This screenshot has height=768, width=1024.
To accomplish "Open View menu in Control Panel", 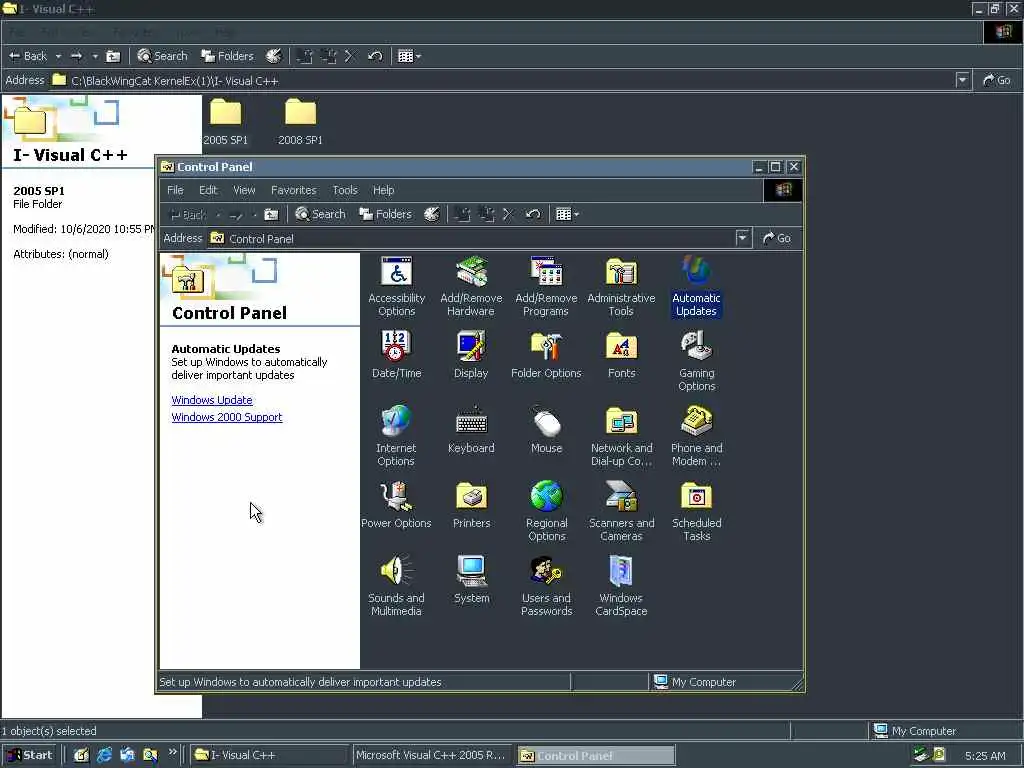I will point(244,190).
